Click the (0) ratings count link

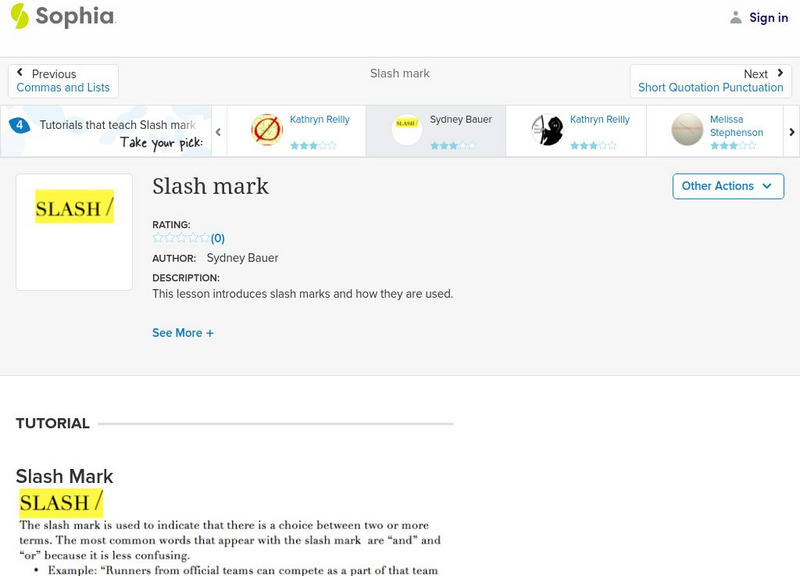(x=218, y=238)
